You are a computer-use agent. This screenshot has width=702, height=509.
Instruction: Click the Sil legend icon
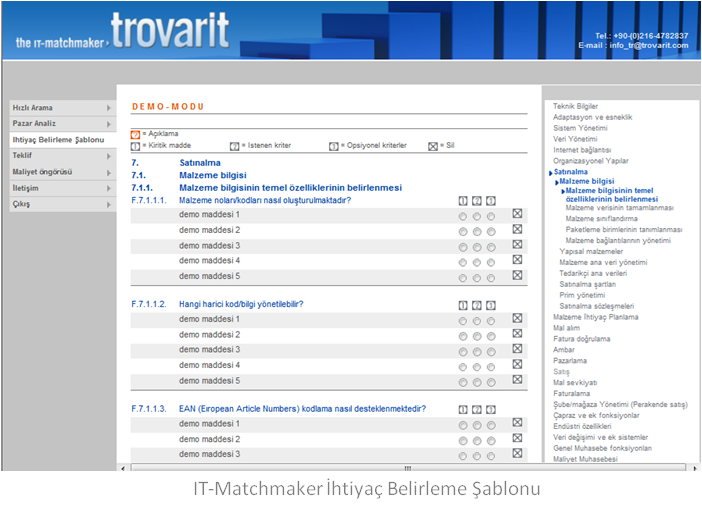(432, 146)
